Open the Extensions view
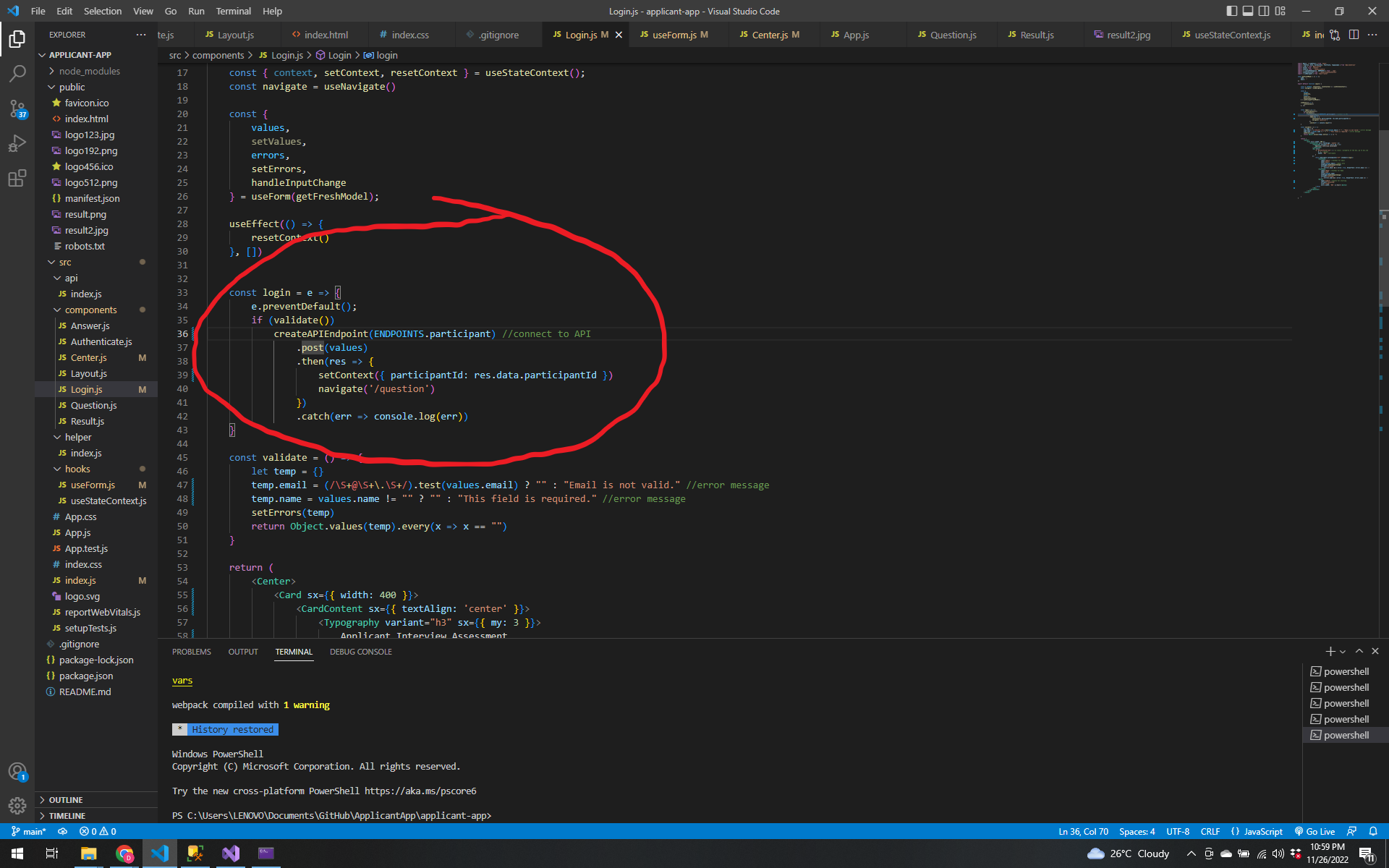Viewport: 1389px width, 868px height. 17,178
